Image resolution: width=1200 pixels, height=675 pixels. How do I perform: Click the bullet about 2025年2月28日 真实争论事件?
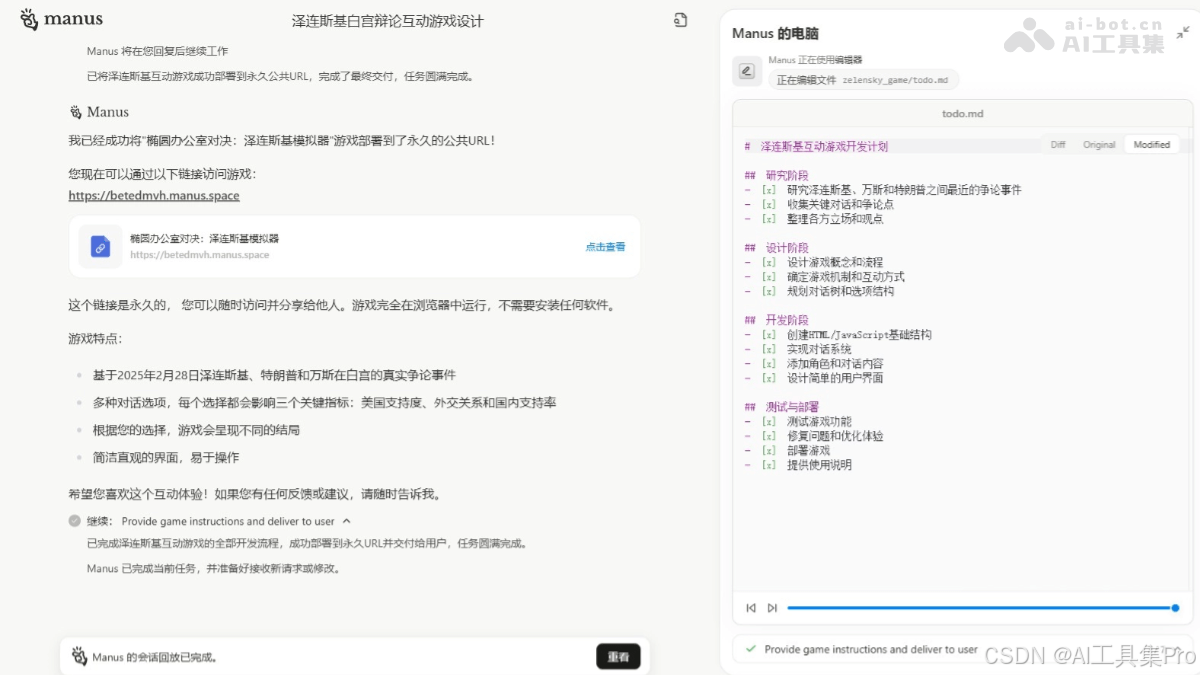(274, 375)
